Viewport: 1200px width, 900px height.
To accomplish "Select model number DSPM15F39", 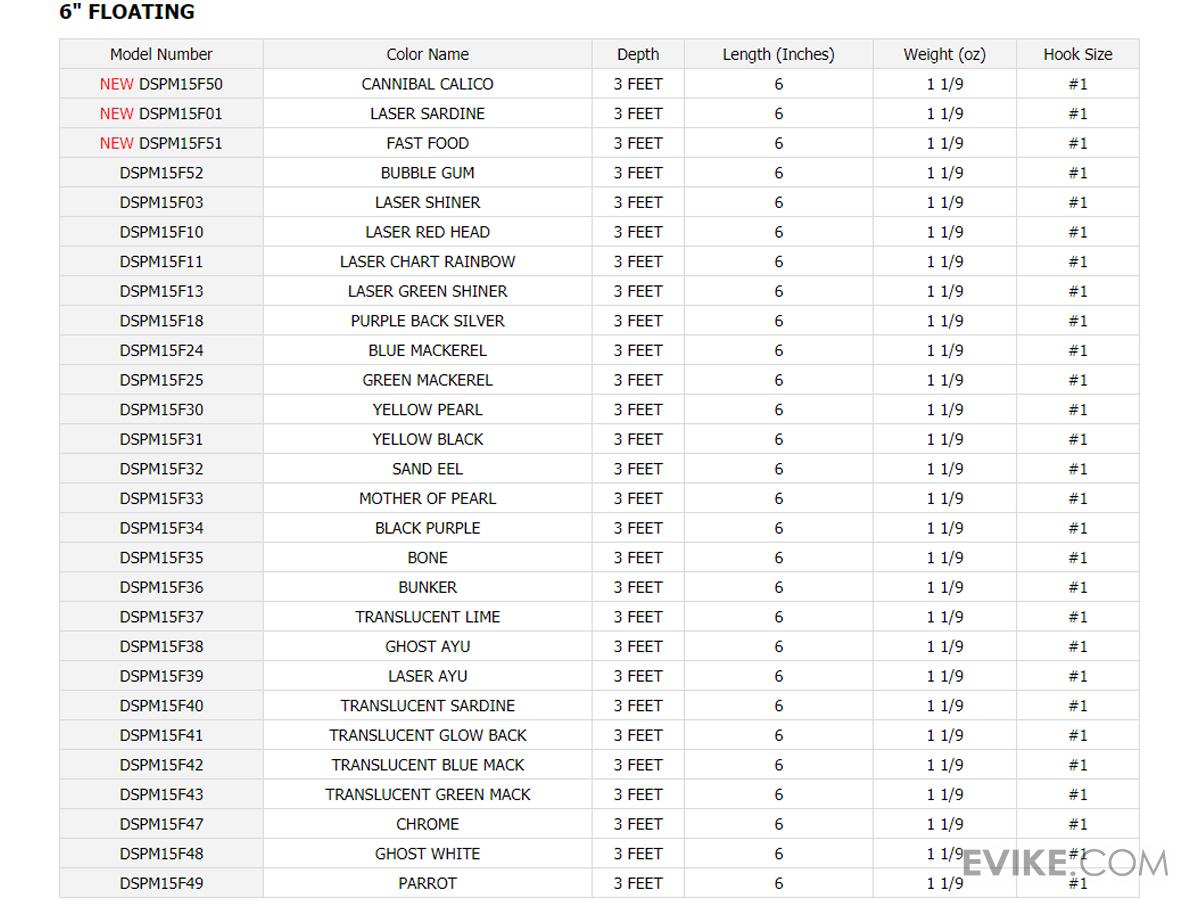I will 161,676.
